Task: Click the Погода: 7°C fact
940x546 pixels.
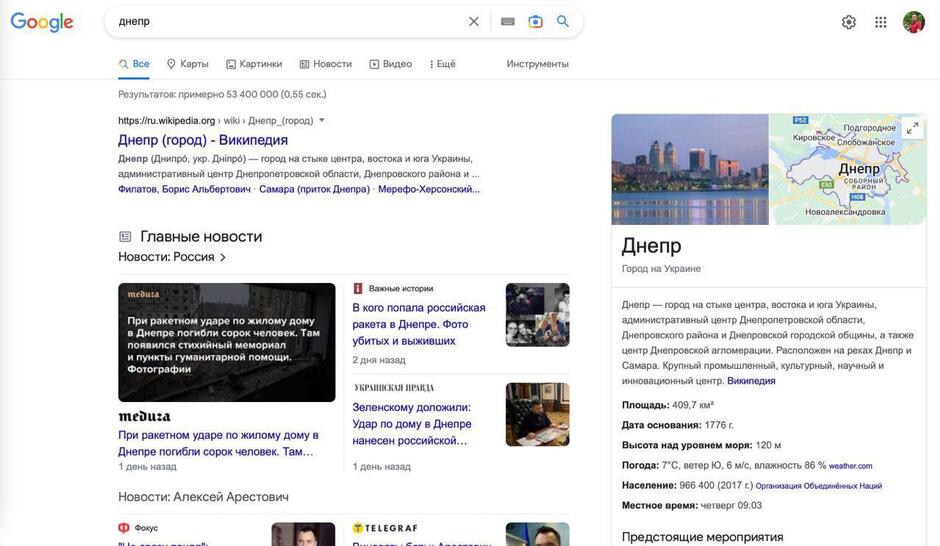Action: point(724,465)
